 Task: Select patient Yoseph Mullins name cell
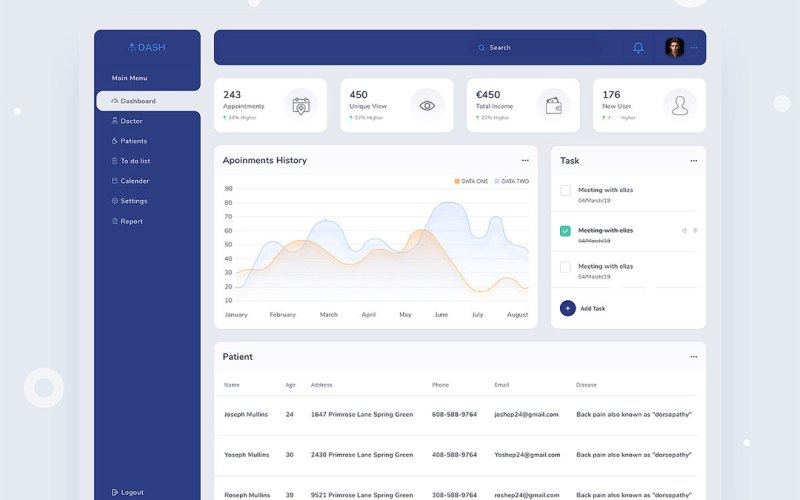click(246, 455)
